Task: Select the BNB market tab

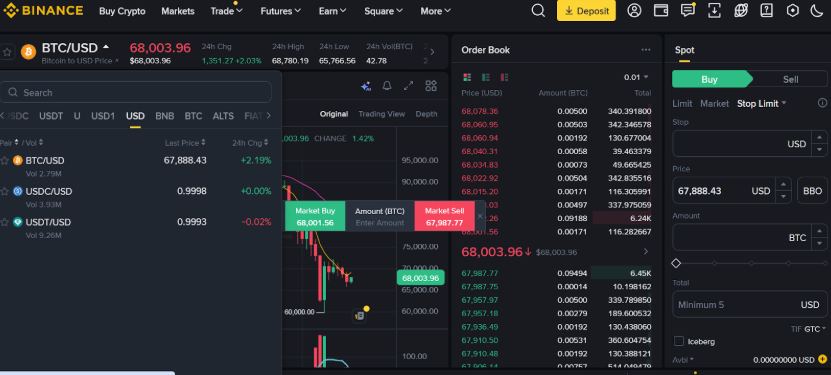Action: coord(164,115)
